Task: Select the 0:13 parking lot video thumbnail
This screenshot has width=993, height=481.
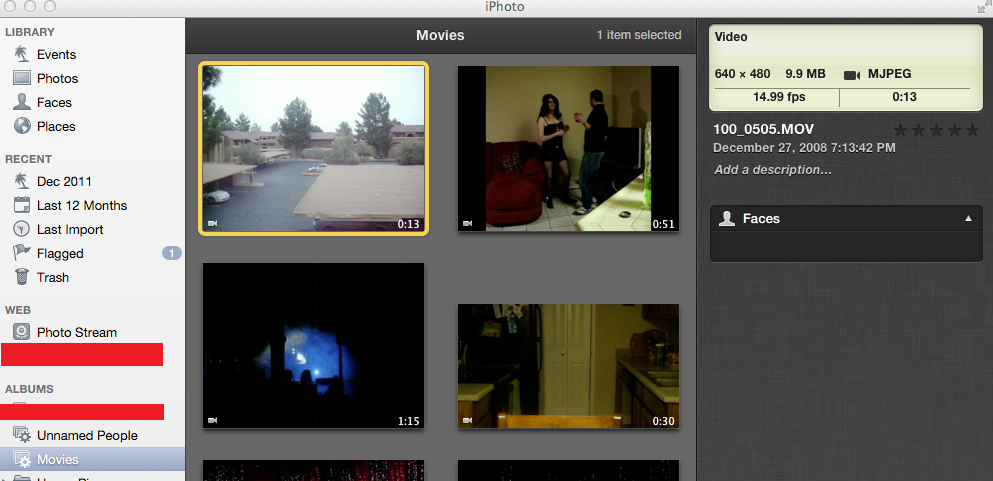Action: 313,149
